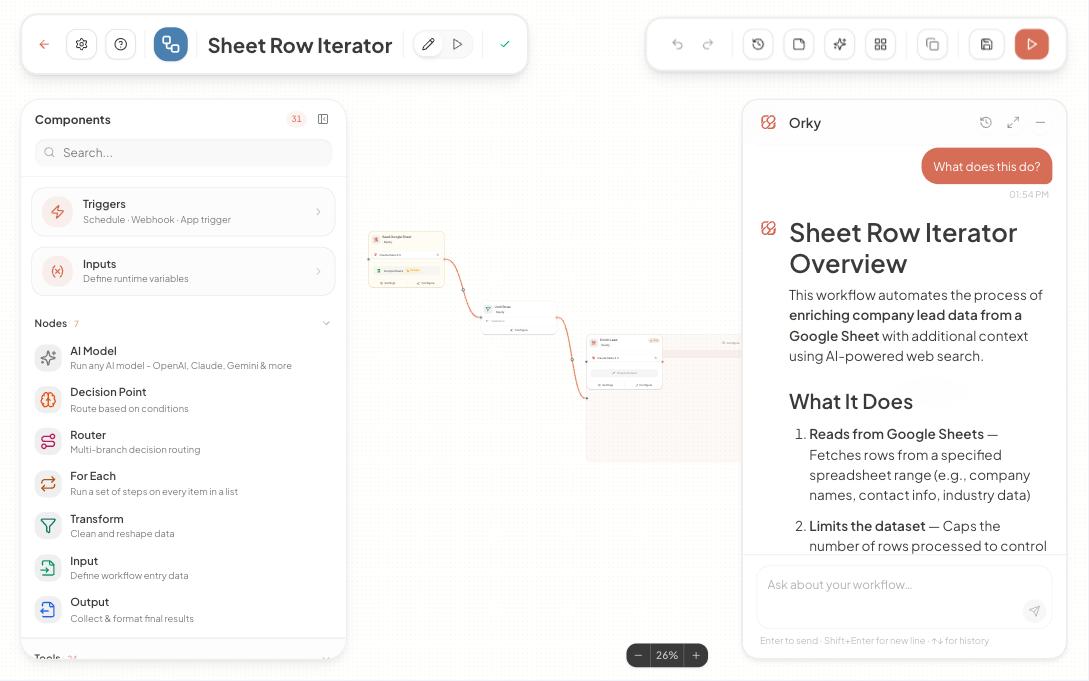Click the duplicate copy icon in the toolbar
The width and height of the screenshot is (1089, 681).
[x=932, y=44]
